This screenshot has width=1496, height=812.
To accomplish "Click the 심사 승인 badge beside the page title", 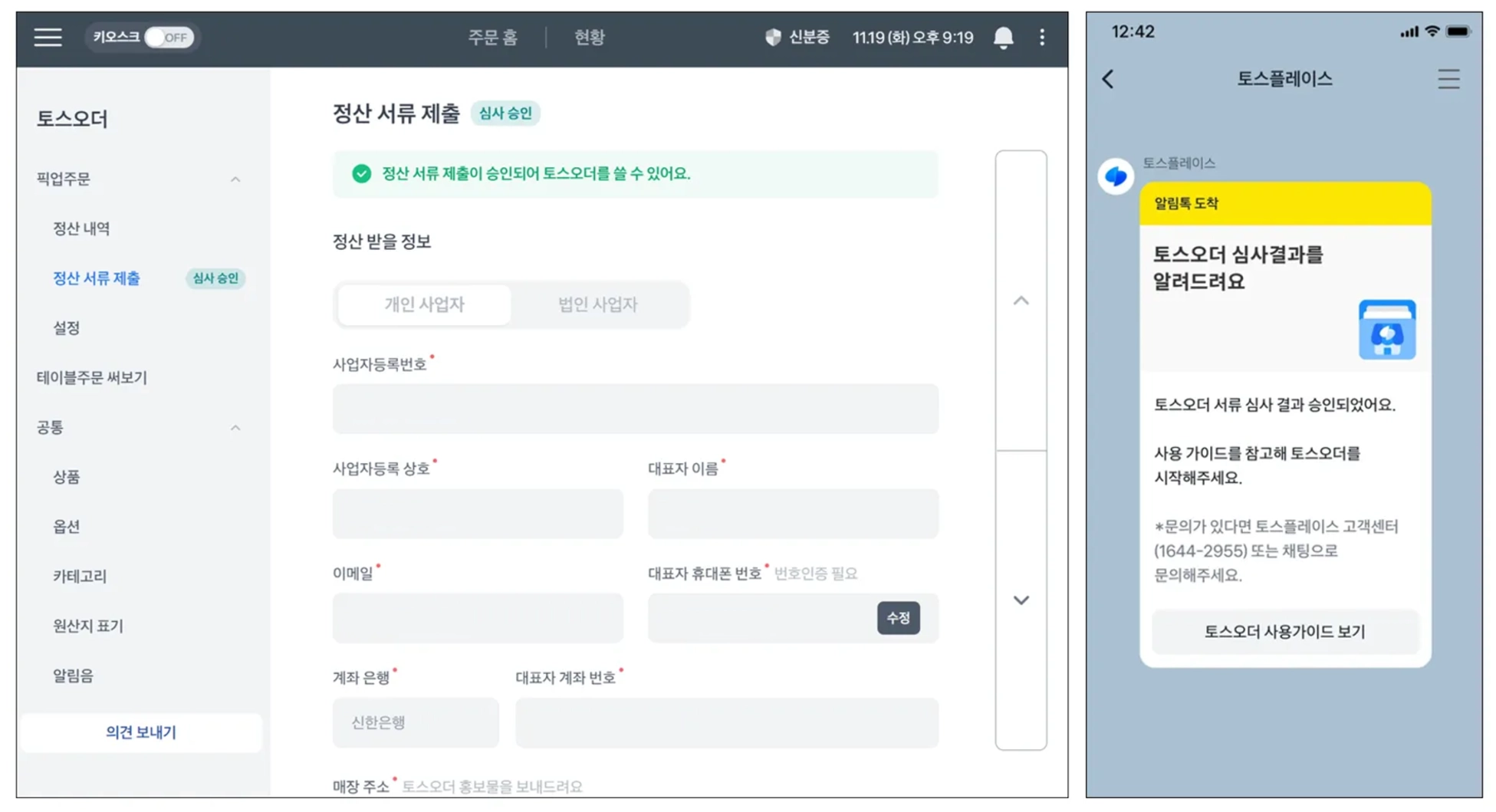I will [x=505, y=113].
